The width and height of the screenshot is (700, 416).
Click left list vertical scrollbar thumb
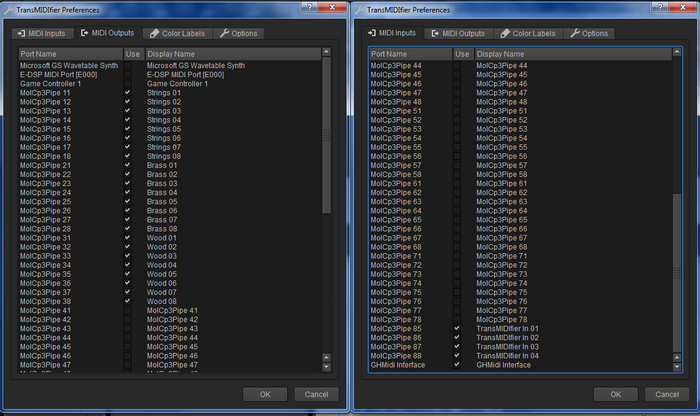326,135
